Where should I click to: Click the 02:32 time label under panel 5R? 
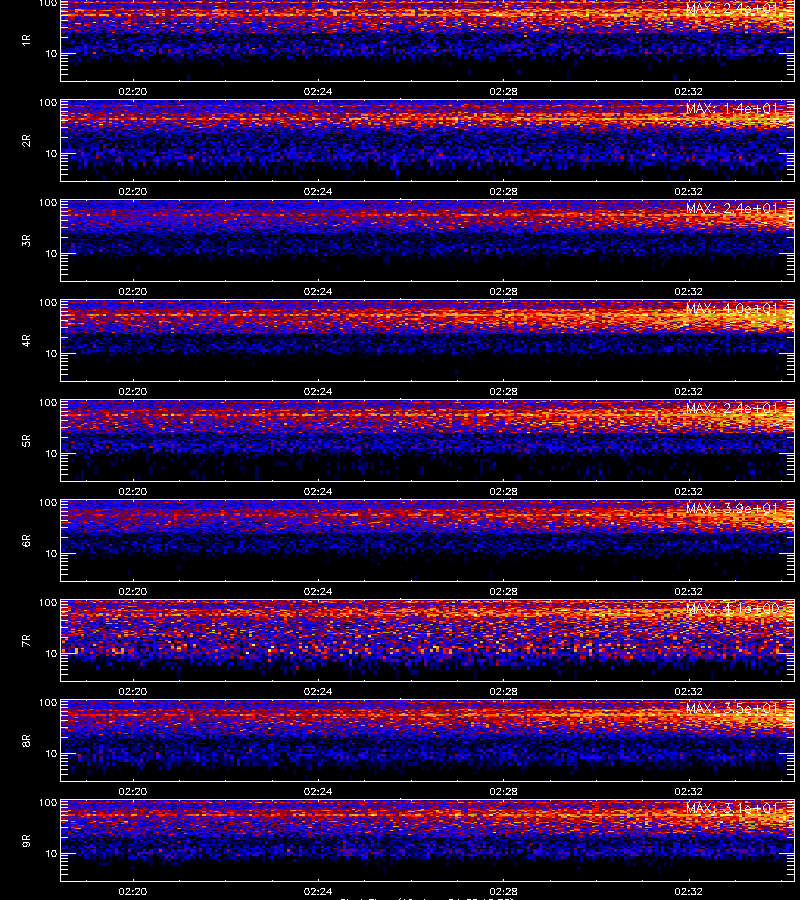click(x=688, y=491)
